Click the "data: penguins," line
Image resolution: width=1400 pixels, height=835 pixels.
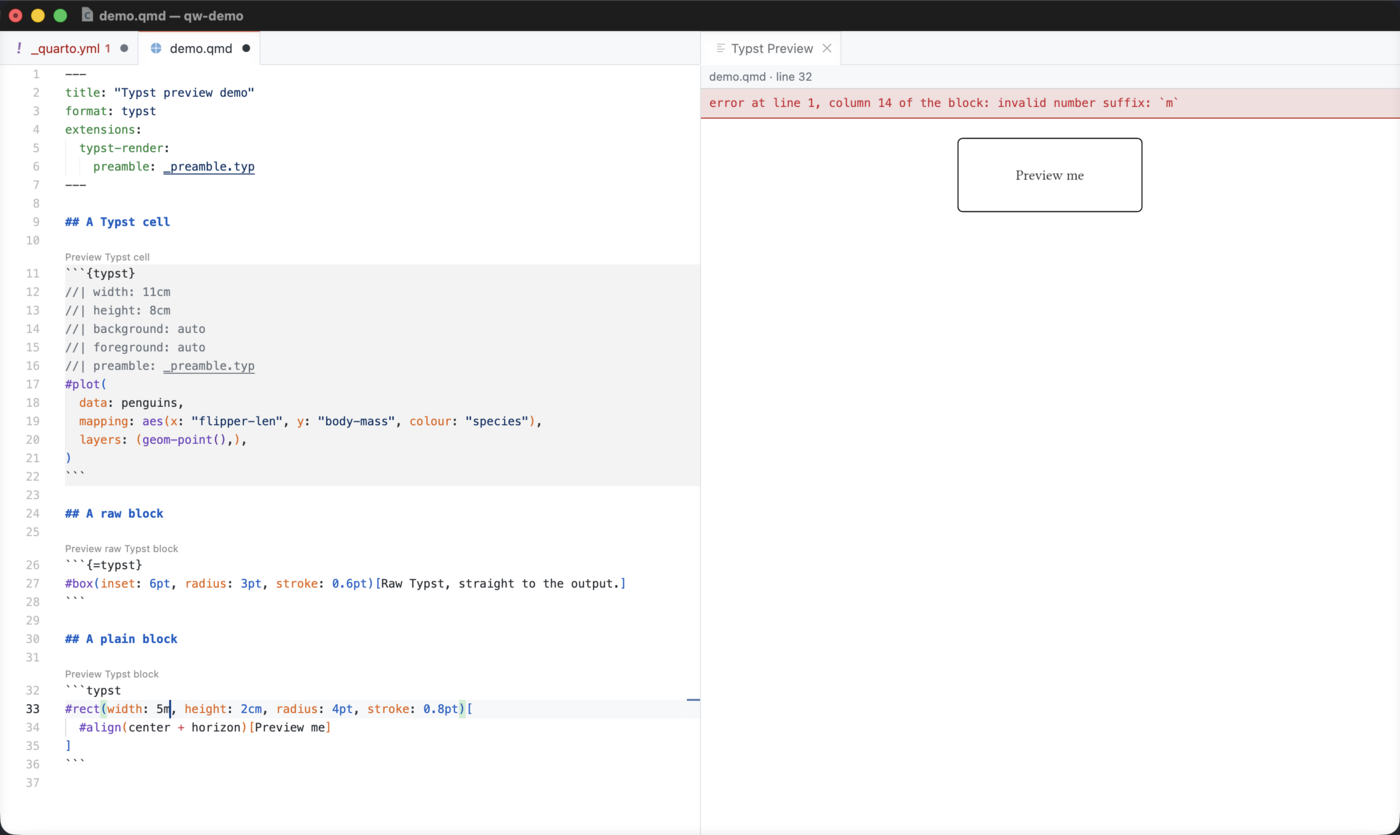coord(131,403)
